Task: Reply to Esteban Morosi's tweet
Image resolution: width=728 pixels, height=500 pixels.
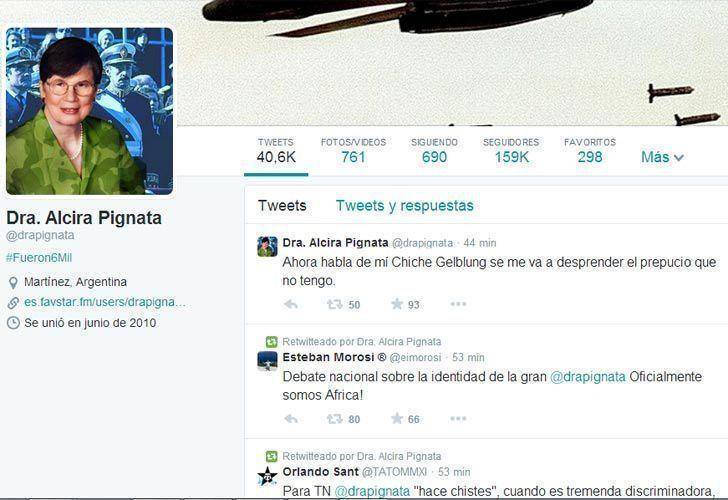Action: click(x=291, y=419)
